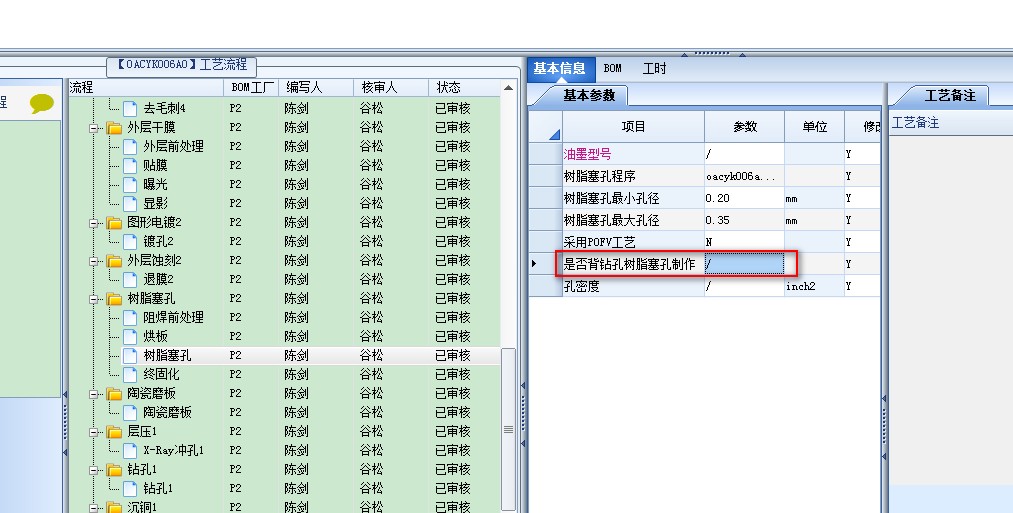1013x513 pixels.
Task: Click document icon of 外层前处理
Action: [x=131, y=147]
